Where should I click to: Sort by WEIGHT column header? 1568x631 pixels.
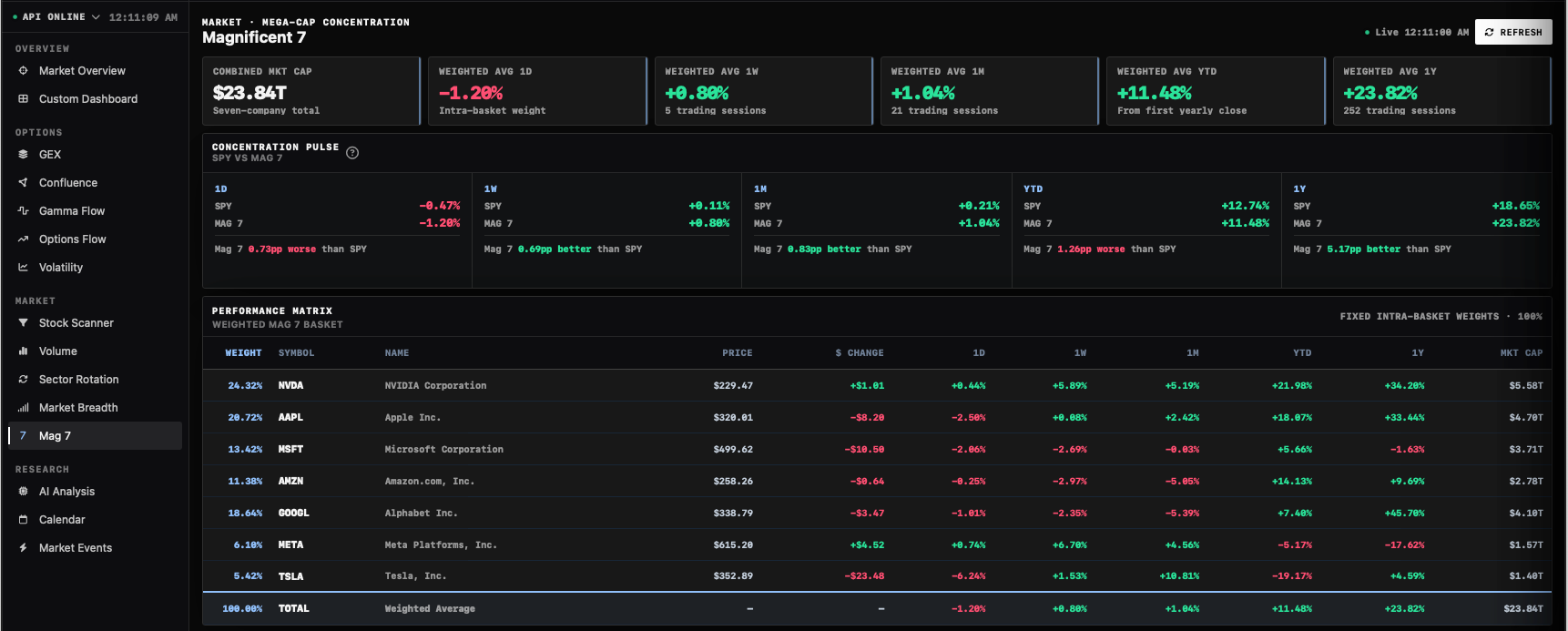click(x=243, y=353)
